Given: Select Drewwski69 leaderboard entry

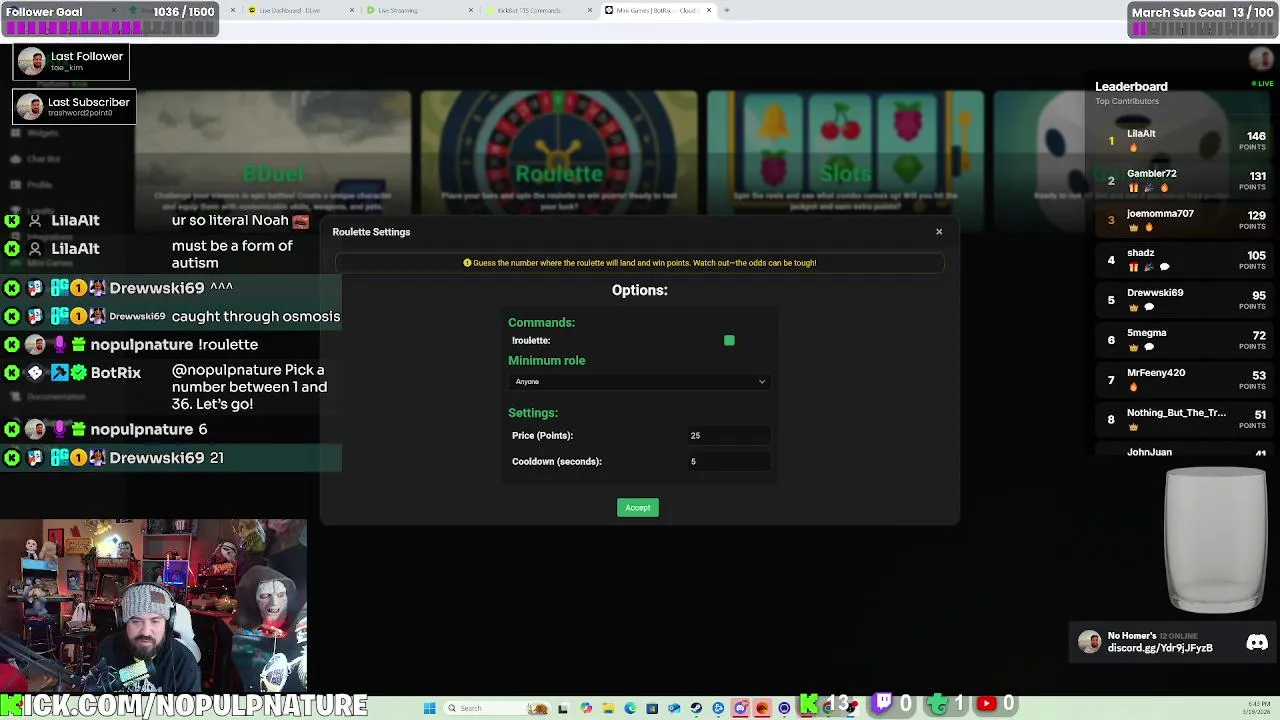Looking at the screenshot, I should point(1186,300).
